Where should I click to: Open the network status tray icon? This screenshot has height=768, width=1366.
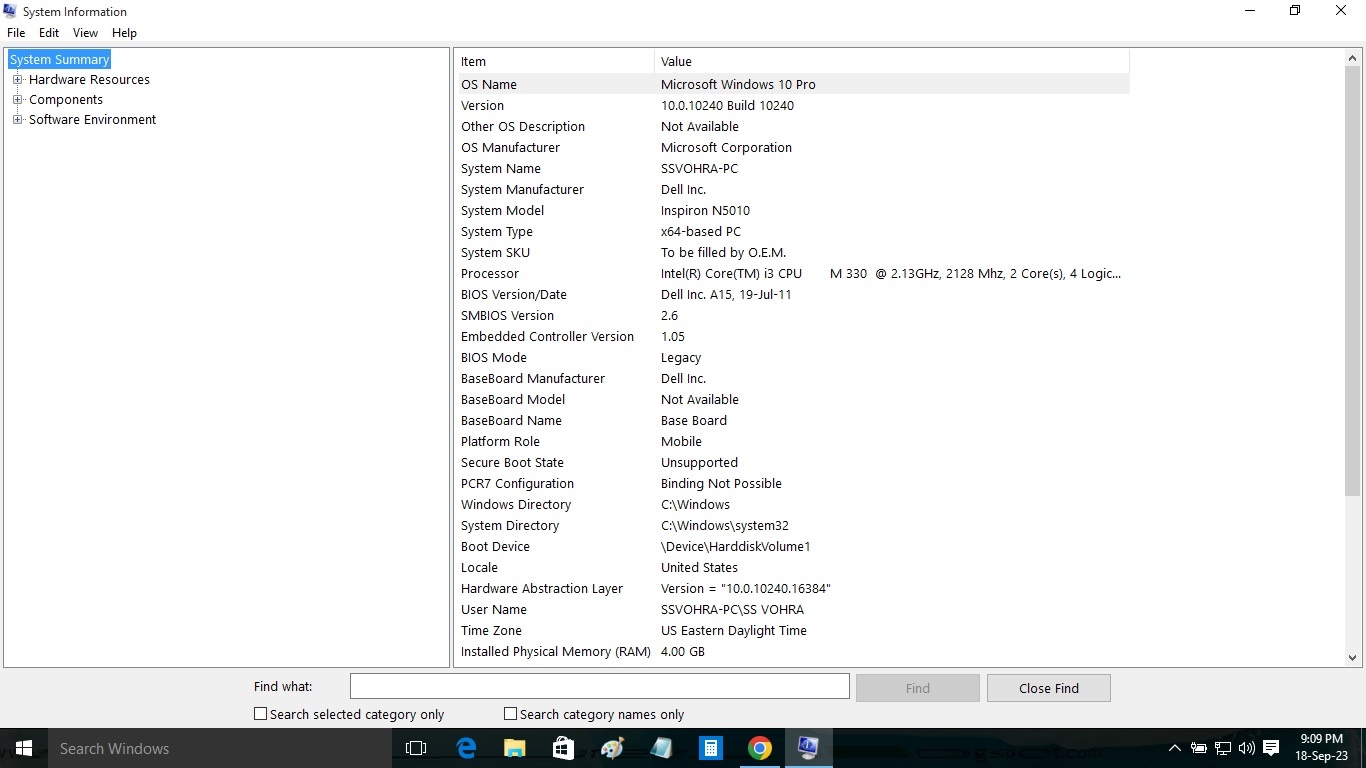tap(1223, 748)
